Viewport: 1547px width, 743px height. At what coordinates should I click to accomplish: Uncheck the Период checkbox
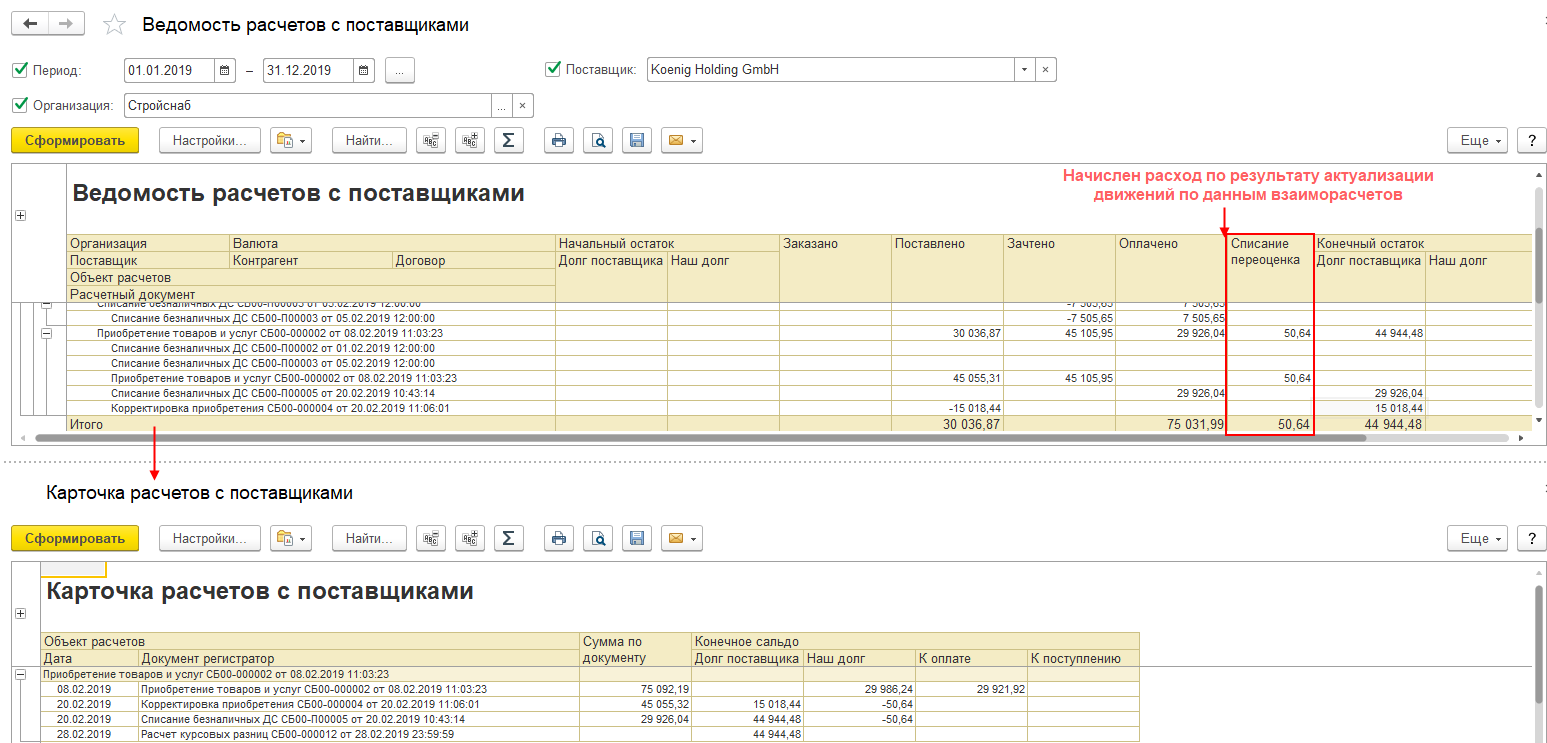[19, 70]
